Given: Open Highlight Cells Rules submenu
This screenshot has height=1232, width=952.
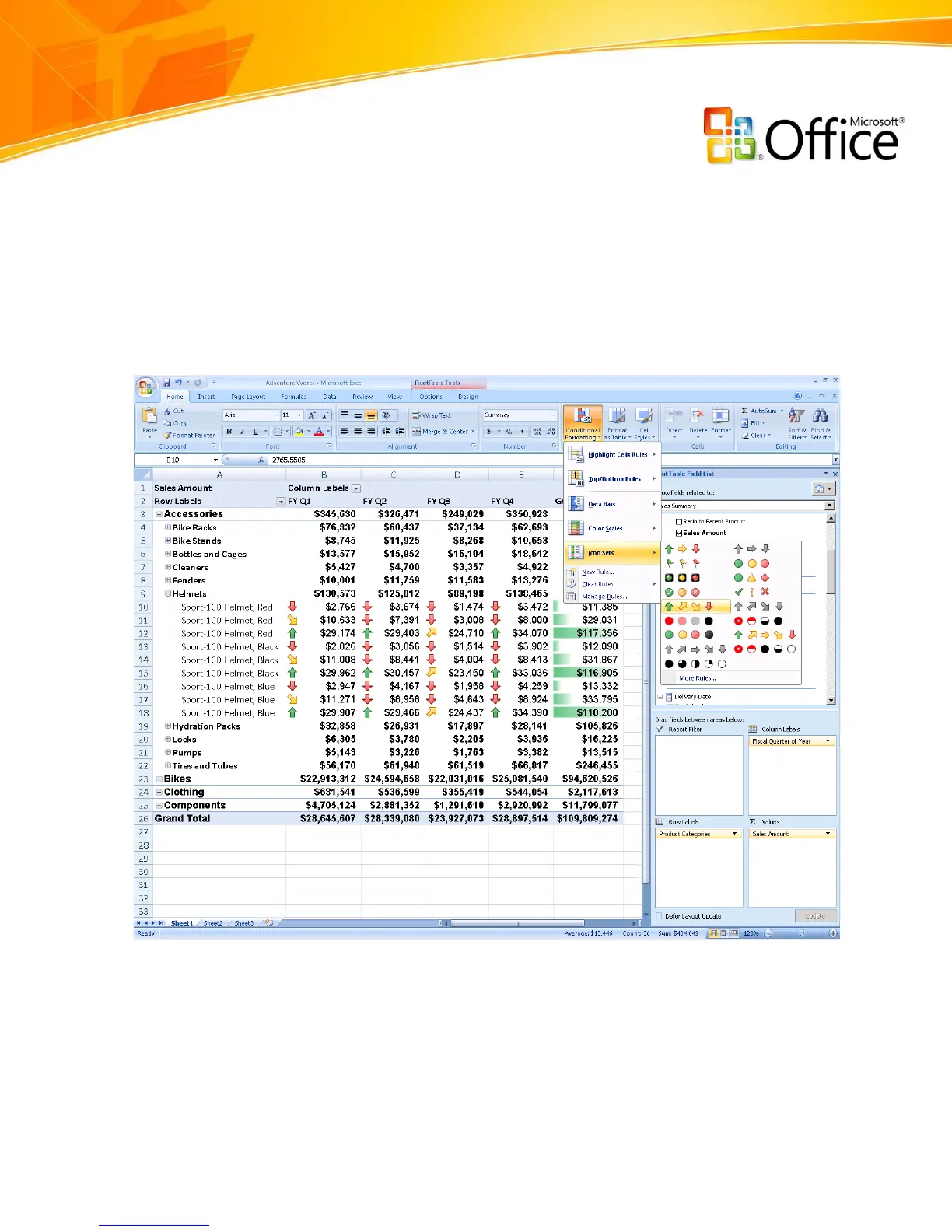Looking at the screenshot, I should click(612, 454).
